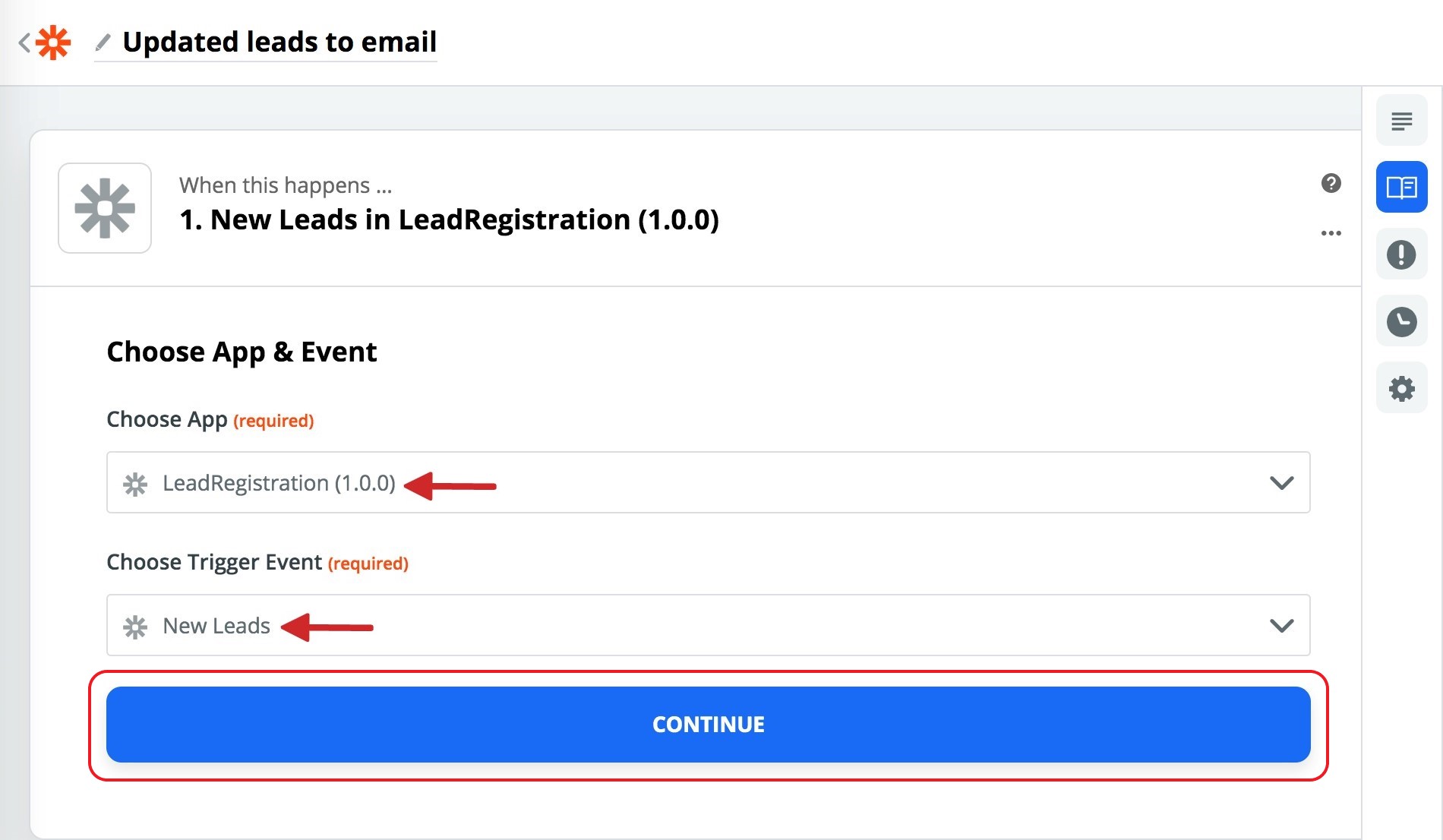
Task: Click the pencil edit icon beside Zap title
Action: (x=103, y=42)
